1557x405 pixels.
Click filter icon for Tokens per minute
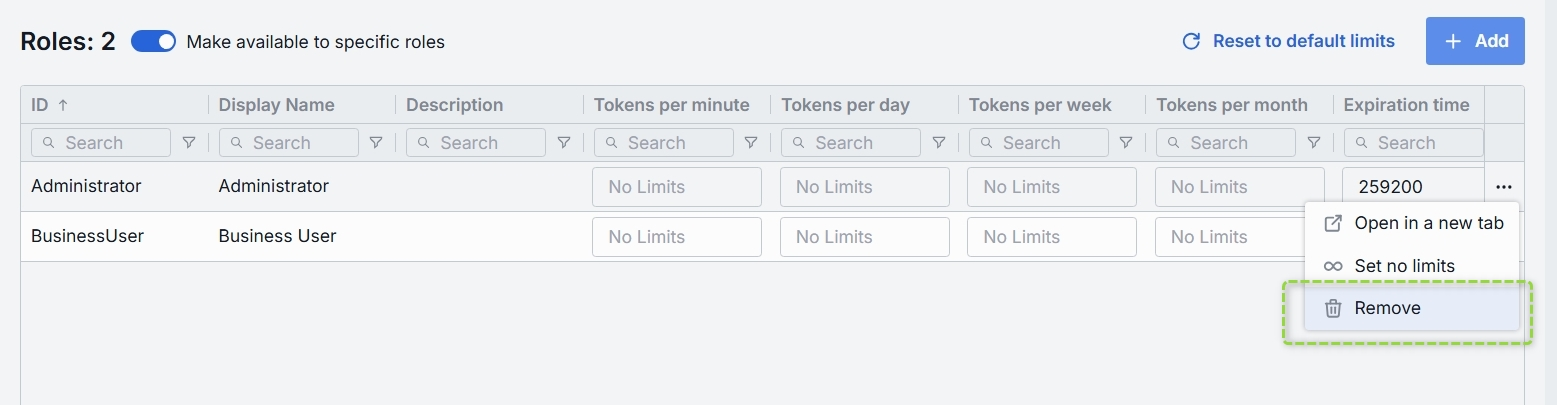(x=751, y=143)
